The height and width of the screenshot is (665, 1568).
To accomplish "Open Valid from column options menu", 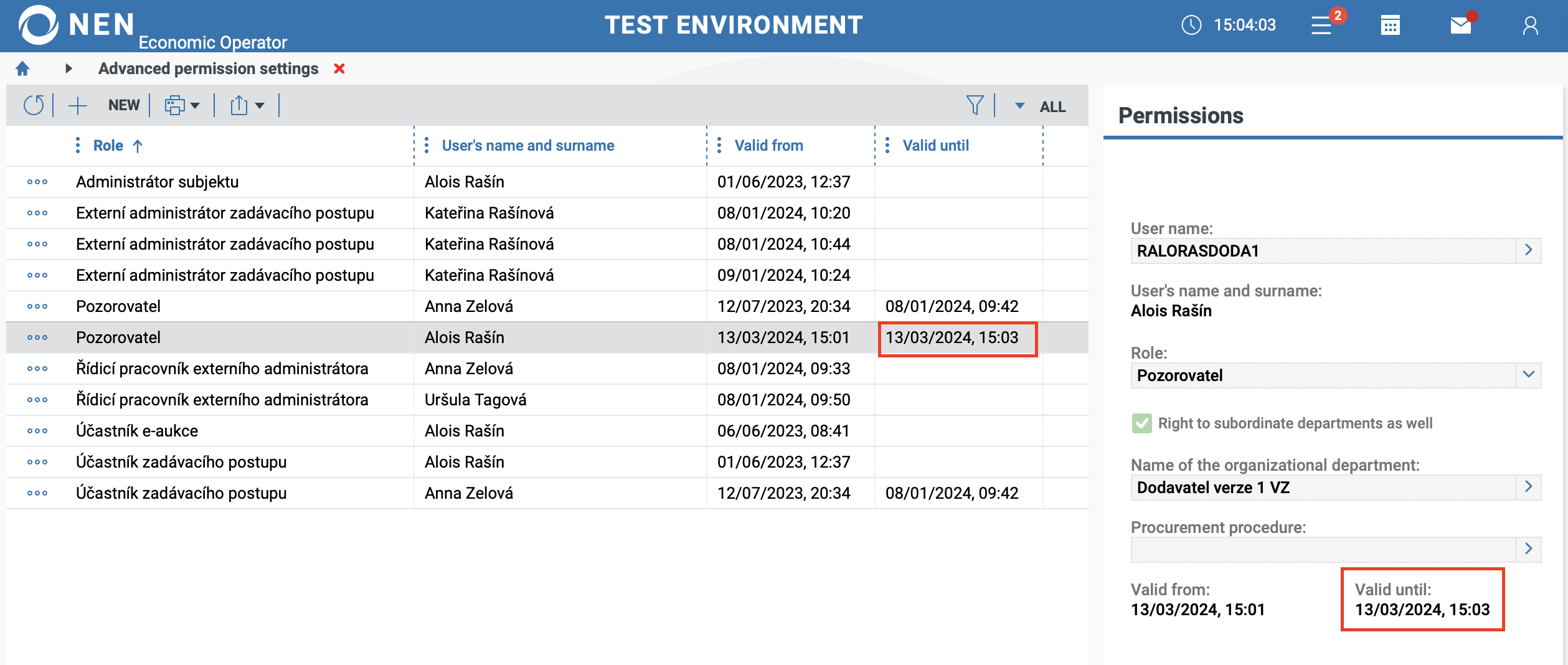I will (719, 146).
